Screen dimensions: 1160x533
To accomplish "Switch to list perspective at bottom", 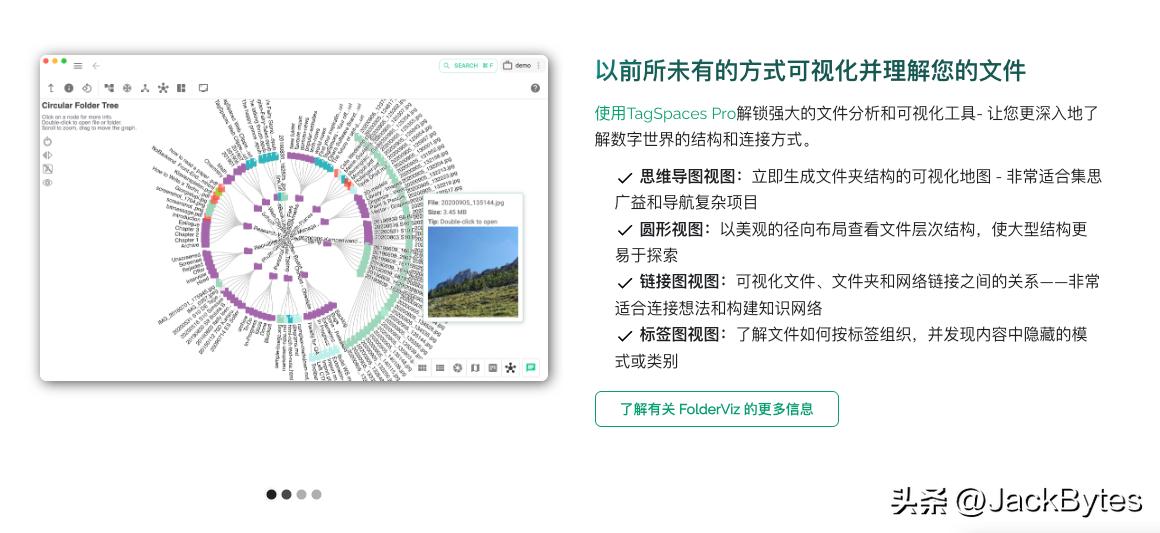I will (x=440, y=367).
